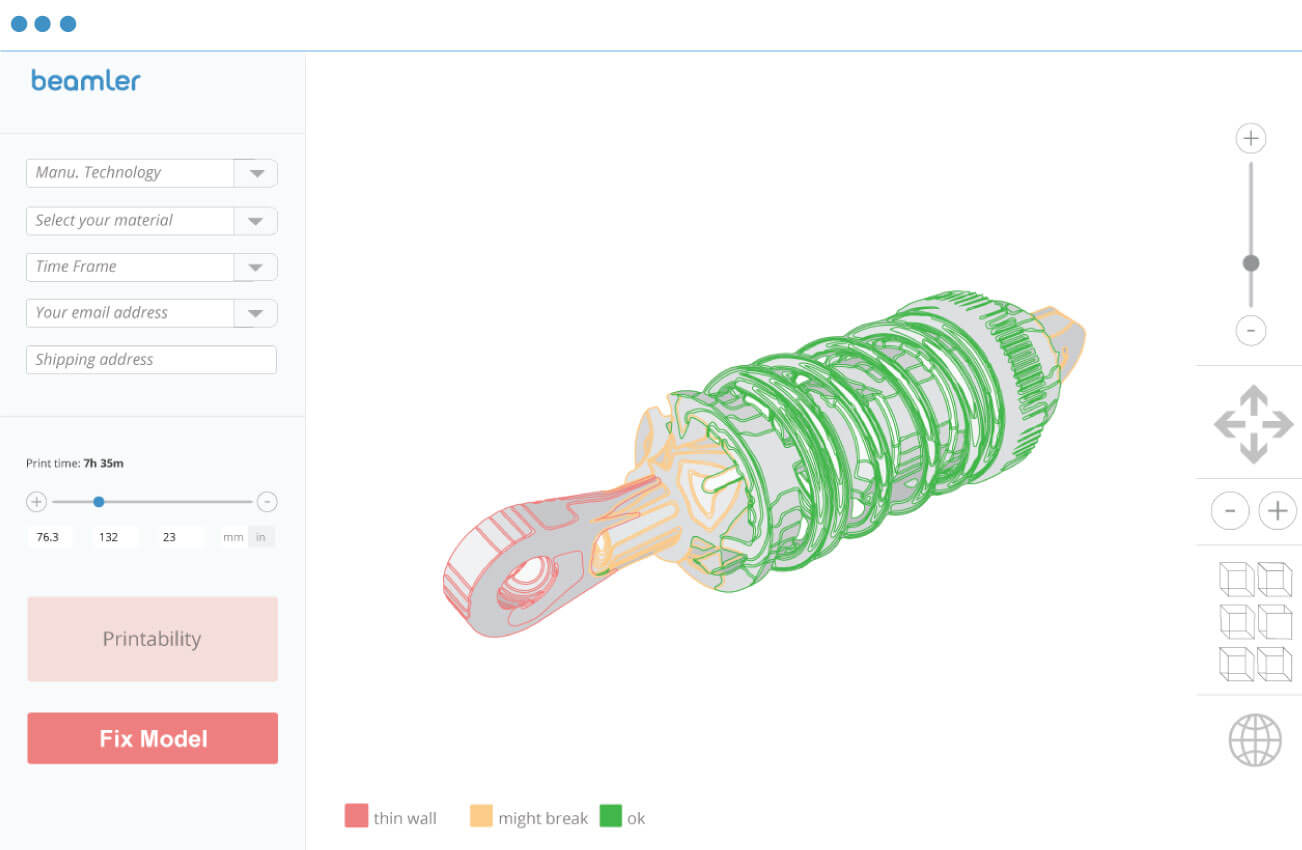Click the globe icon
1302x850 pixels.
pyautogui.click(x=1254, y=740)
